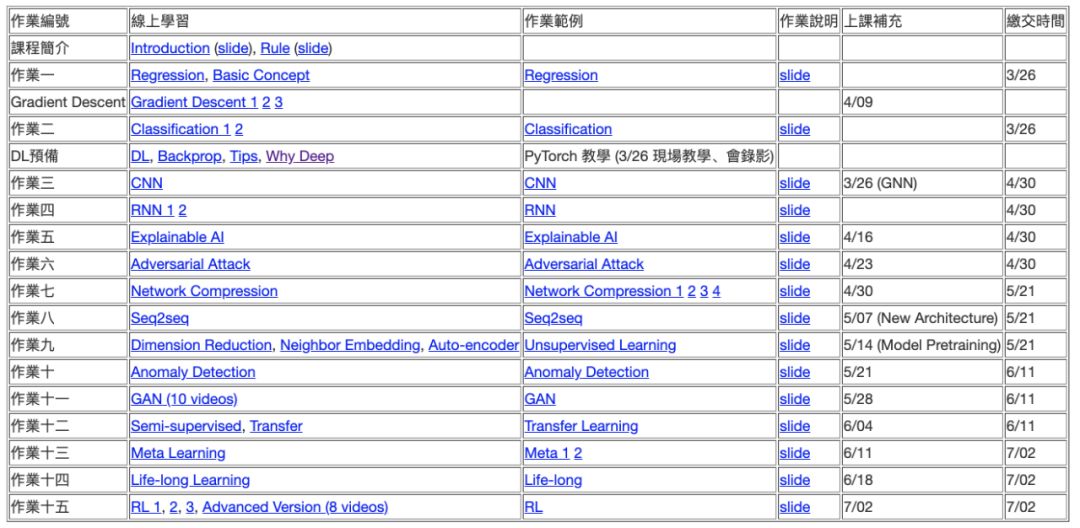Open the Unsupervised Learning example link
The height and width of the screenshot is (528, 1080).
600,345
